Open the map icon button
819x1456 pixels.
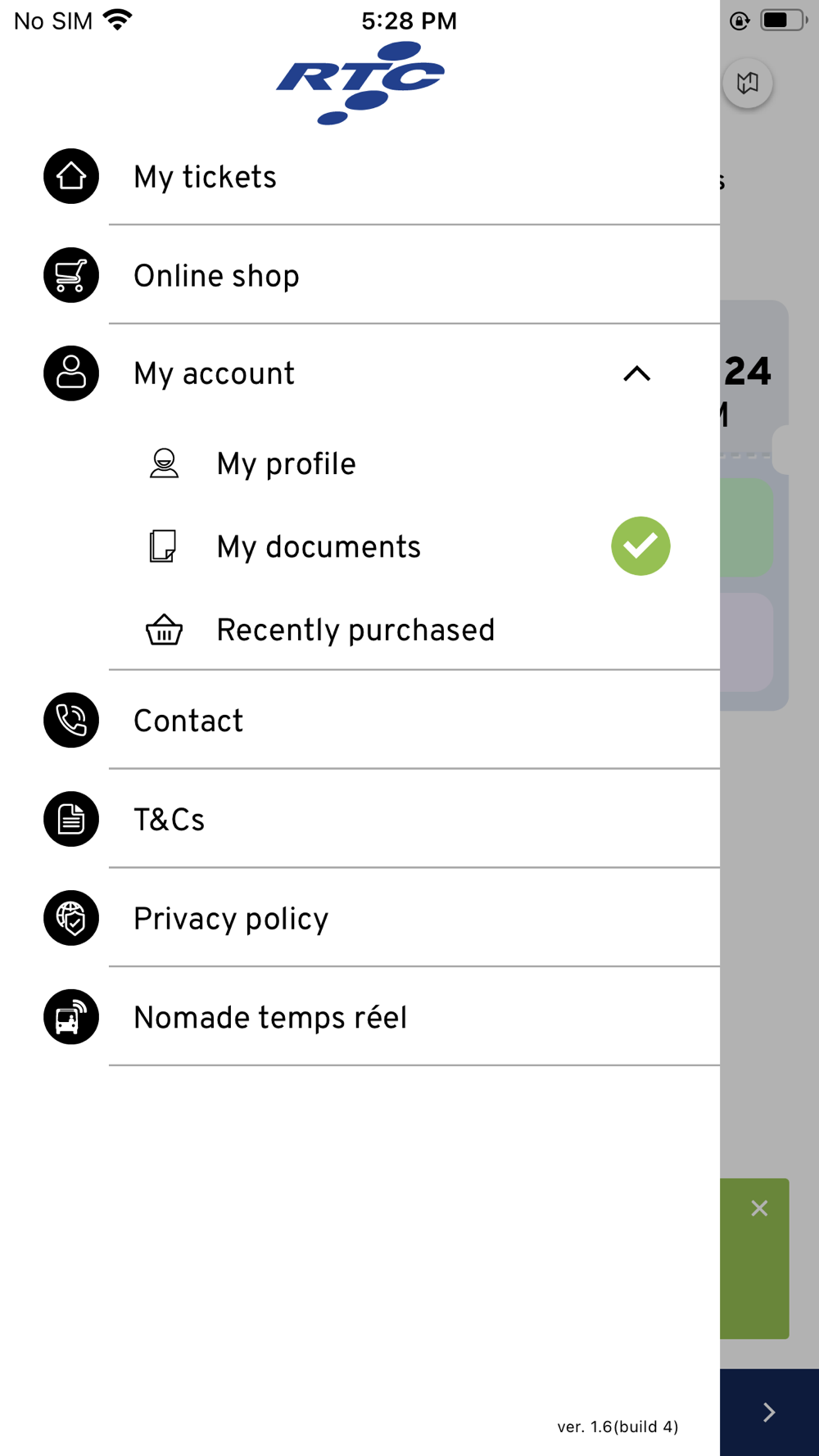[x=747, y=83]
